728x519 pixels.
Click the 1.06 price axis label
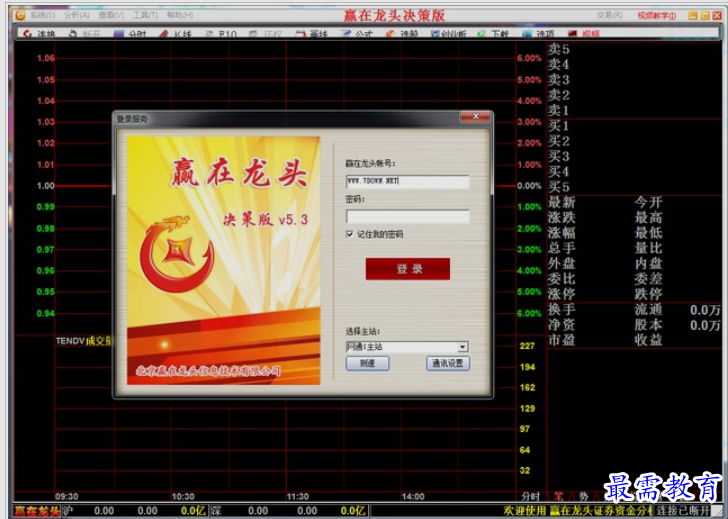tap(46, 58)
